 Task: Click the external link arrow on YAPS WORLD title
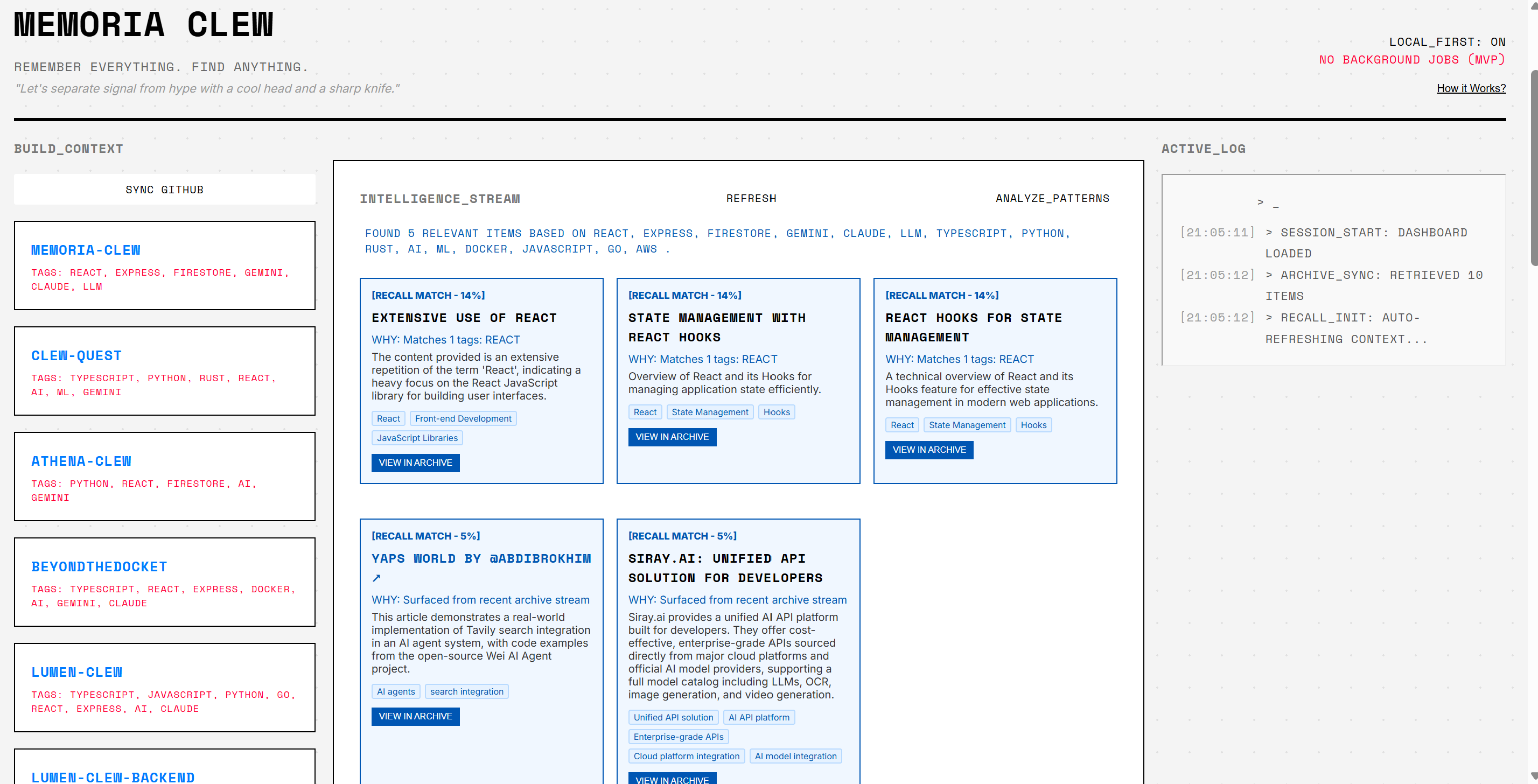point(376,578)
